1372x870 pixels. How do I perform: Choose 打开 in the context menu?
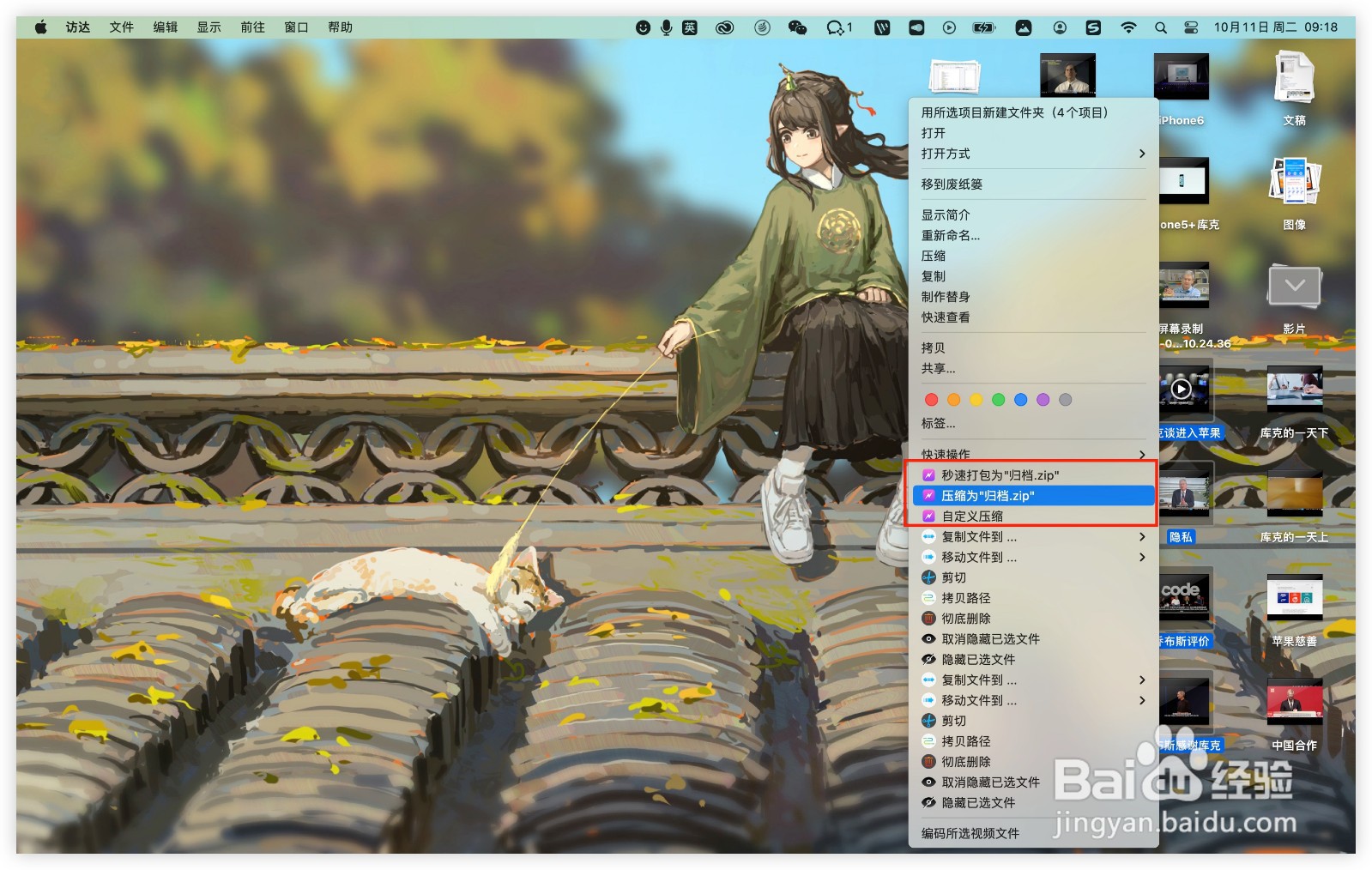[1033, 133]
